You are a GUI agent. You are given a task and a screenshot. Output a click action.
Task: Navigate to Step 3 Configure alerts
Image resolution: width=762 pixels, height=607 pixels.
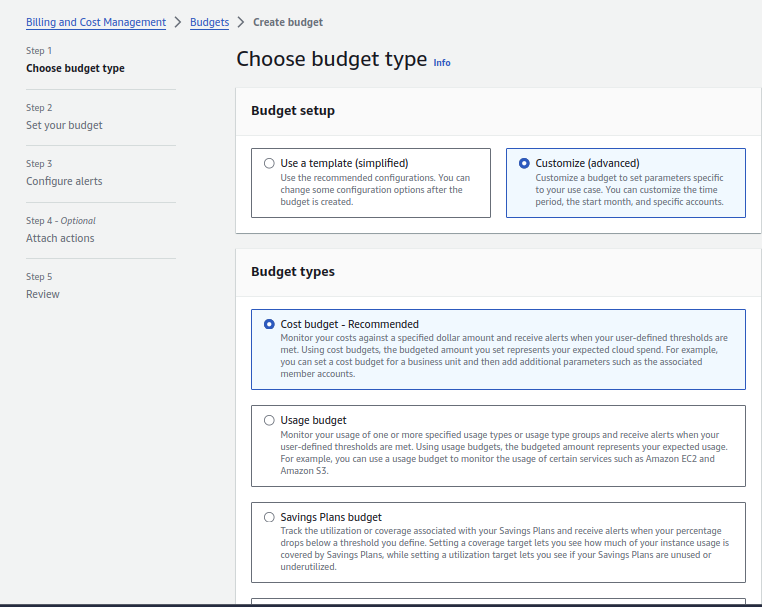64,182
